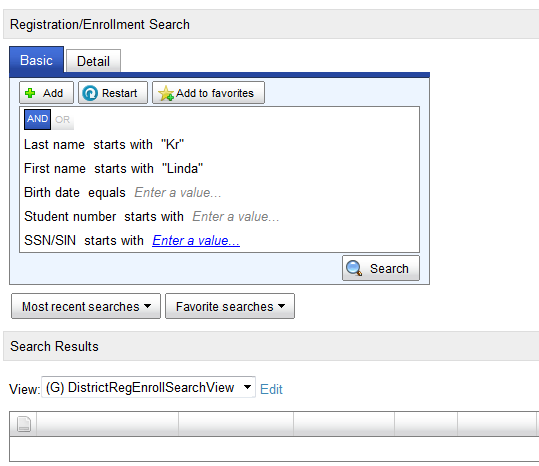This screenshot has width=539, height=466.
Task: Click the star Add to favorites icon
Action: (x=166, y=93)
